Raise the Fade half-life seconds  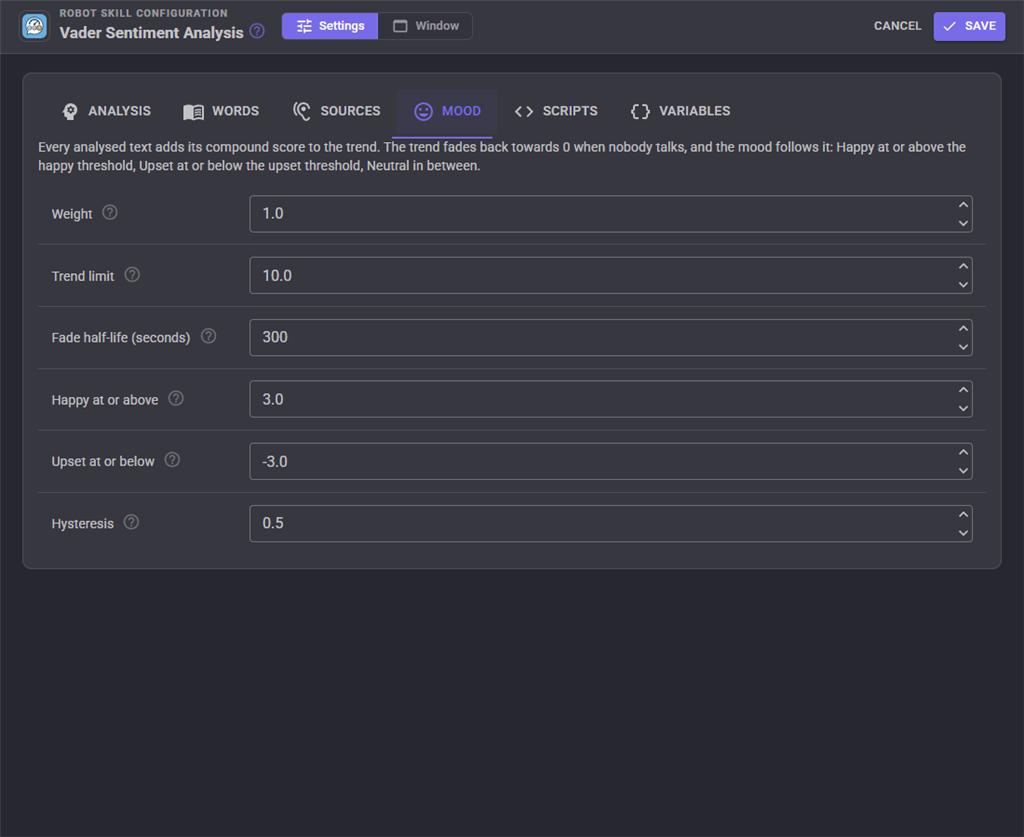click(x=963, y=328)
